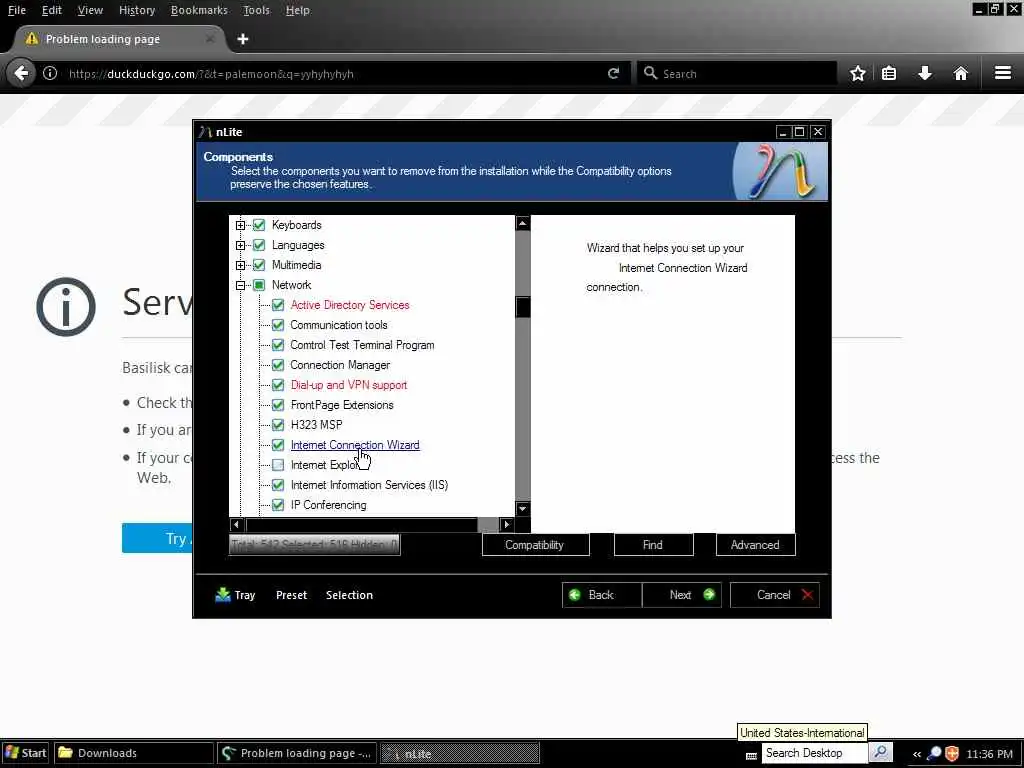This screenshot has height=768, width=1024.
Task: Uncheck the Keyboards checkbox
Action: coord(259,225)
